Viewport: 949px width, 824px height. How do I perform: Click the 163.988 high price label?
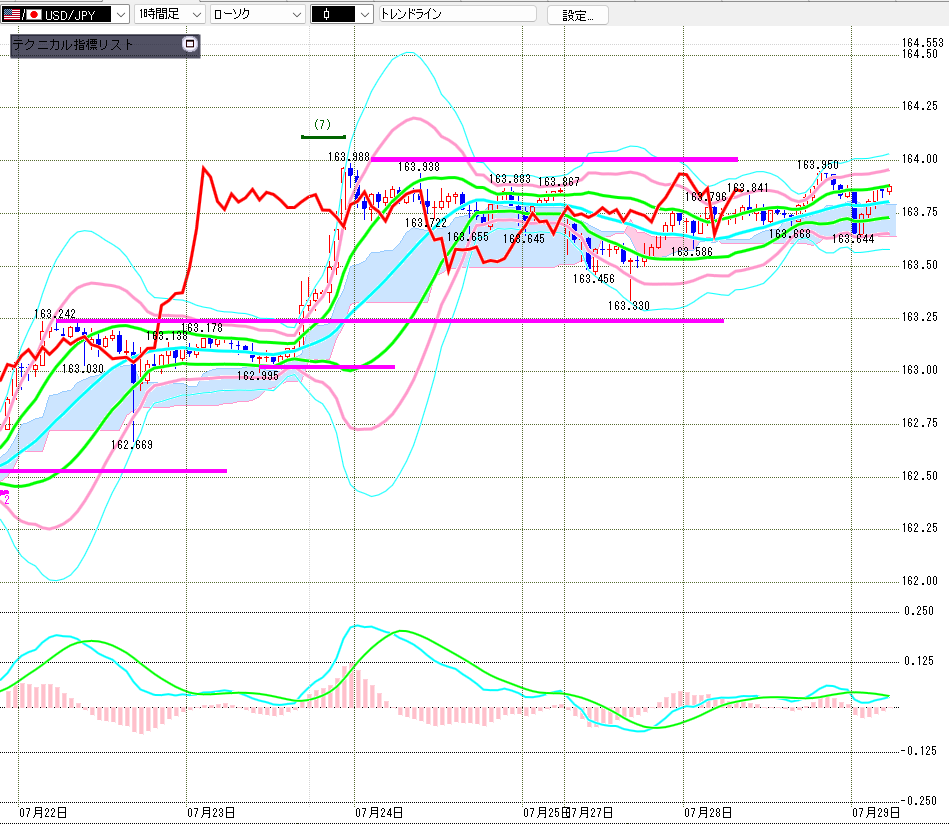tap(349, 157)
